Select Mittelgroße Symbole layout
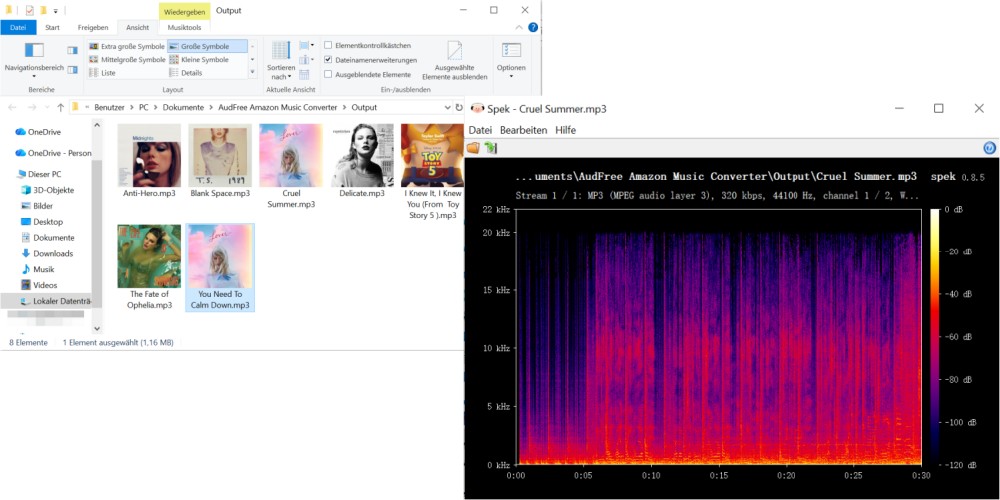1000x500 pixels. point(127,59)
